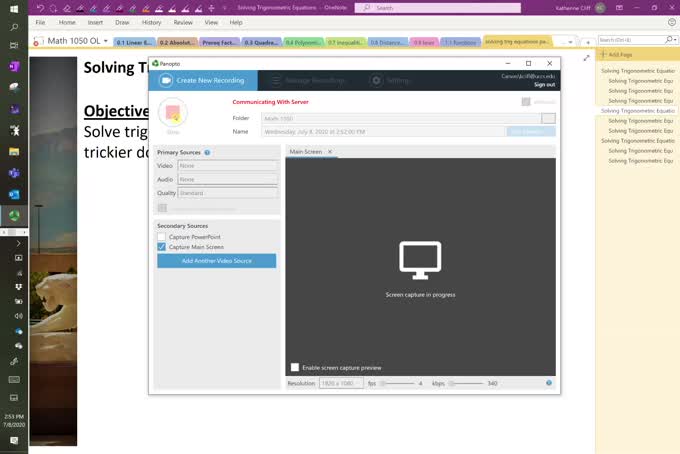
Task: Adjust the fps slider
Action: point(385,383)
